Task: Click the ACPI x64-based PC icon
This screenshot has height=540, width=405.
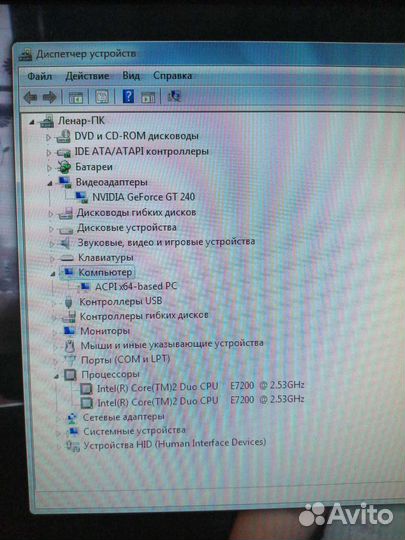Action: pyautogui.click(x=85, y=287)
